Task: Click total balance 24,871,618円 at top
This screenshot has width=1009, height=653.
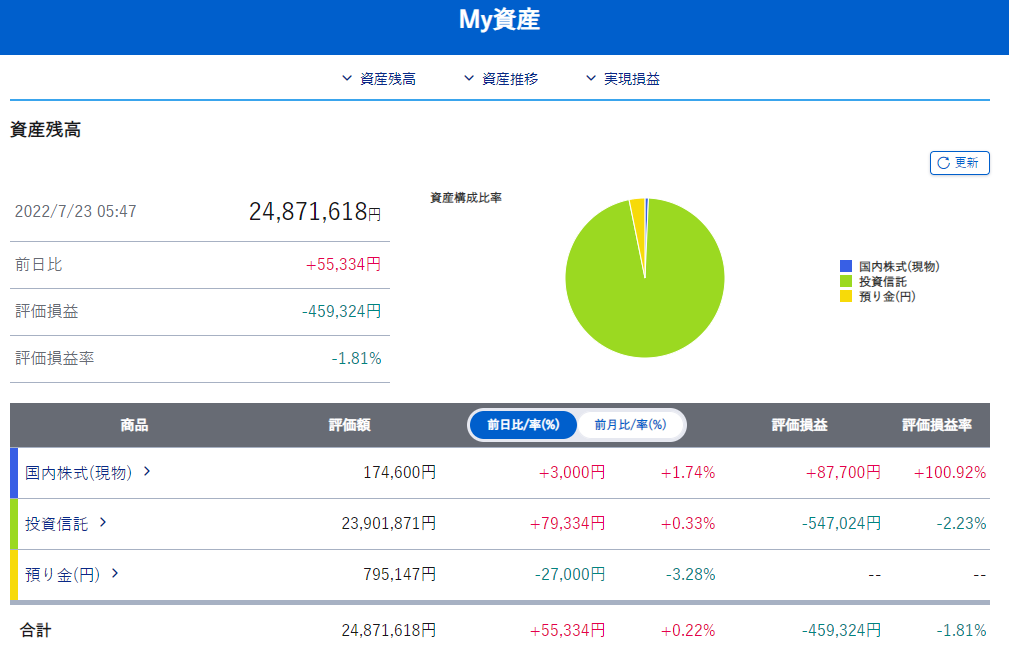Action: [315, 212]
